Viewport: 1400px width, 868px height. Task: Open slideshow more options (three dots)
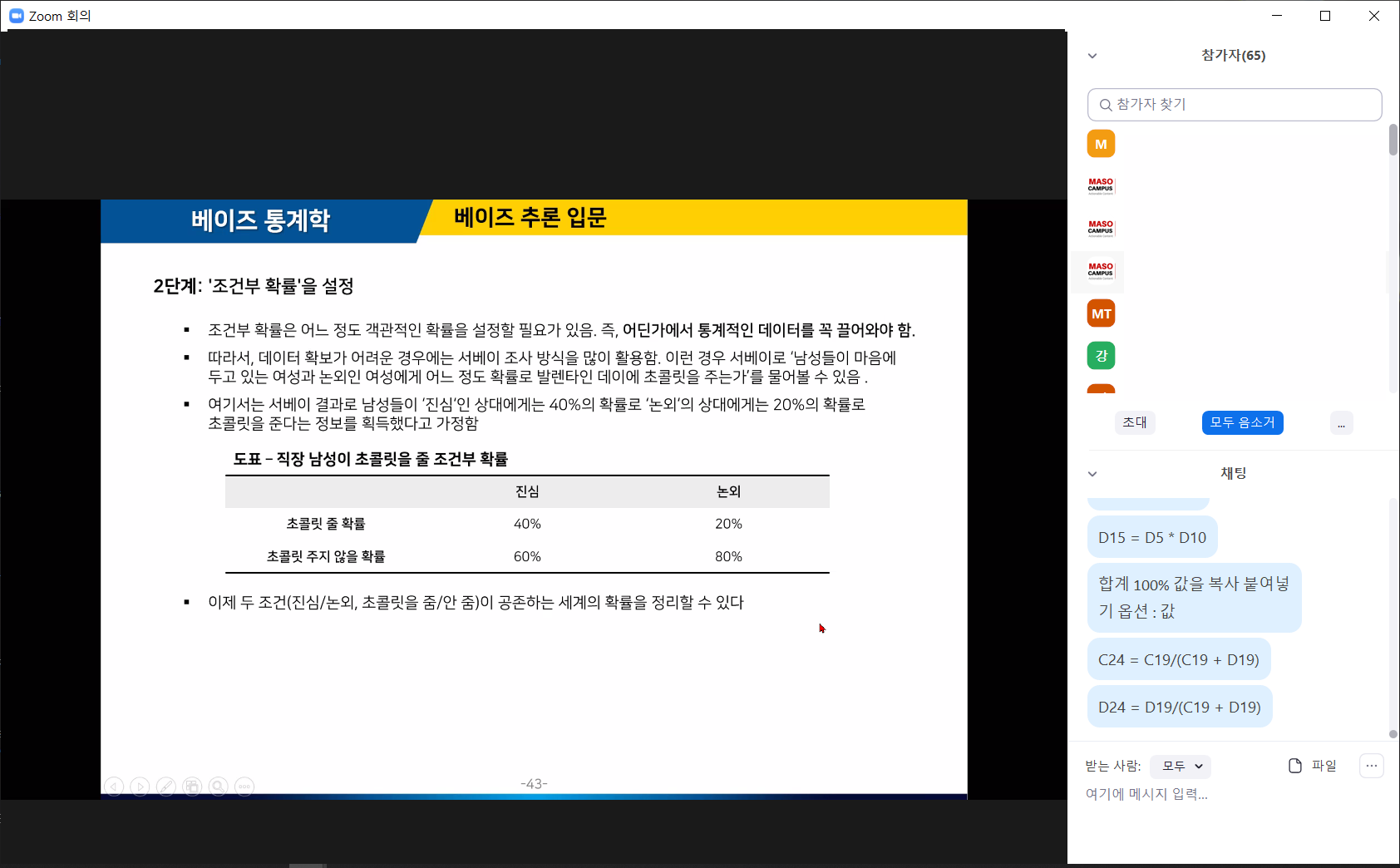pyautogui.click(x=244, y=787)
